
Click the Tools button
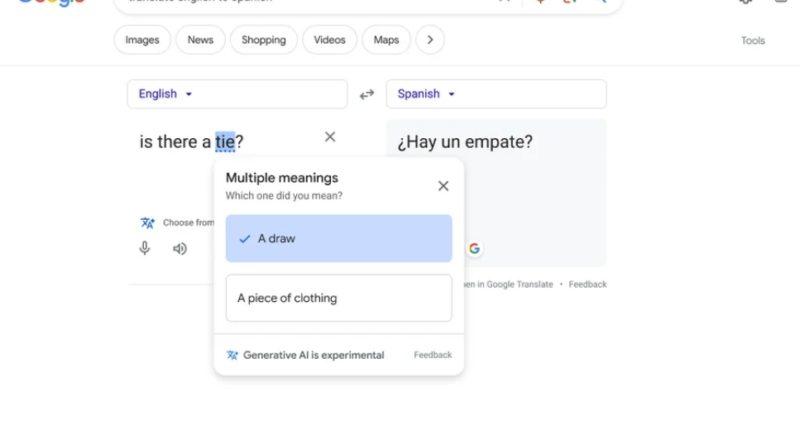pos(752,41)
